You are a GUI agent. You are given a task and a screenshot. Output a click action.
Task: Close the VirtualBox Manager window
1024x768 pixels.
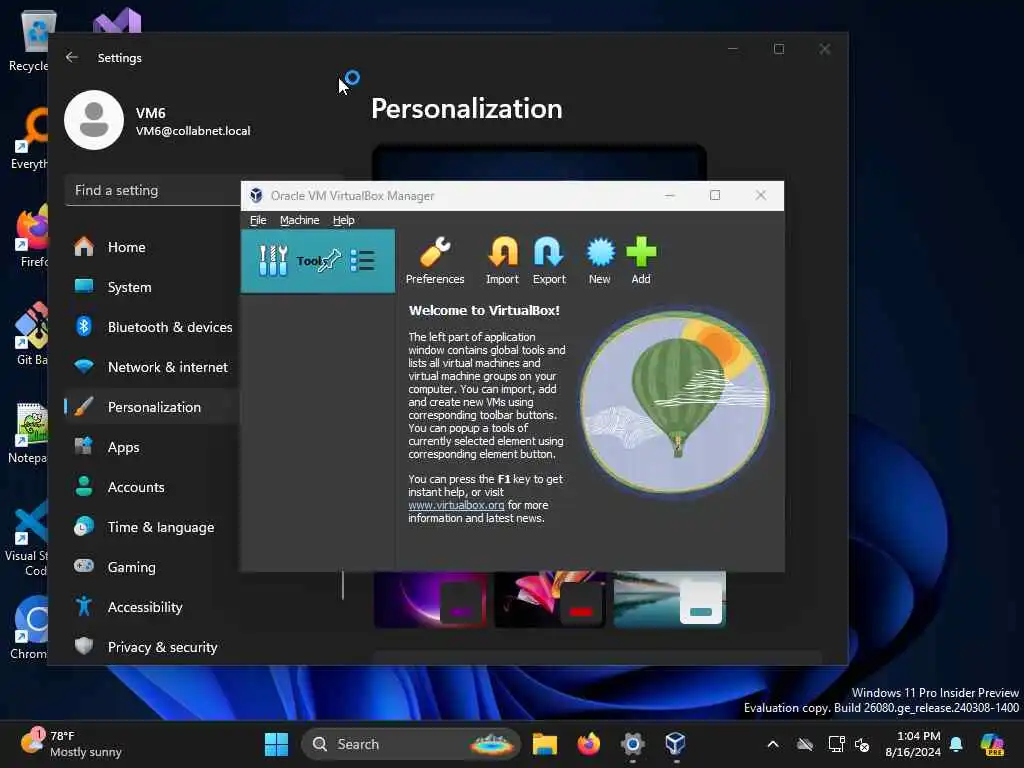coord(761,195)
